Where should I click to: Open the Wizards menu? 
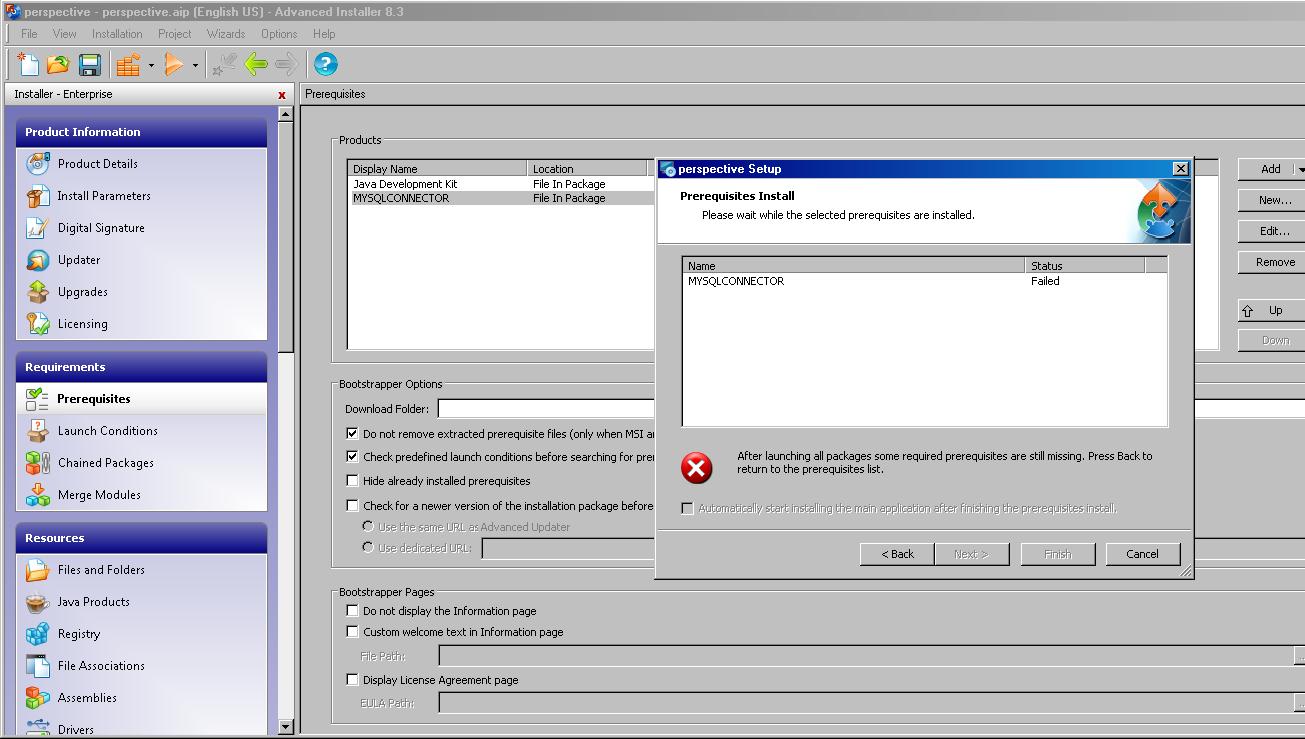point(225,33)
